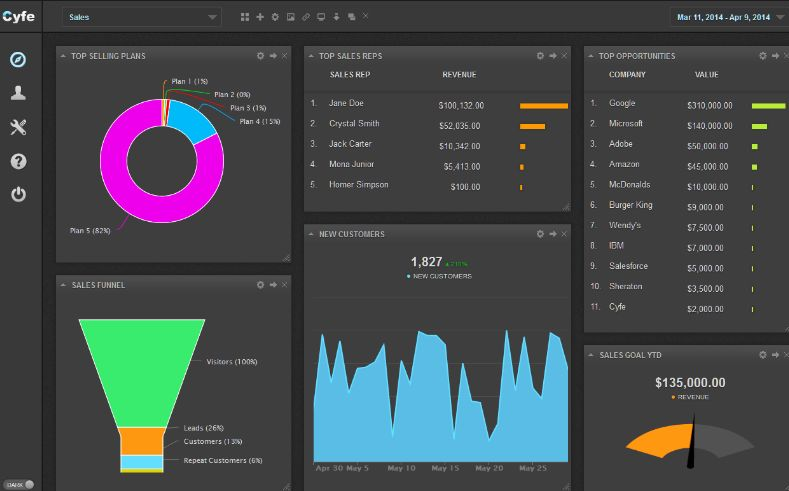This screenshot has height=491, width=789.
Task: Click the power logout icon in sidebar
Action: (x=18, y=194)
